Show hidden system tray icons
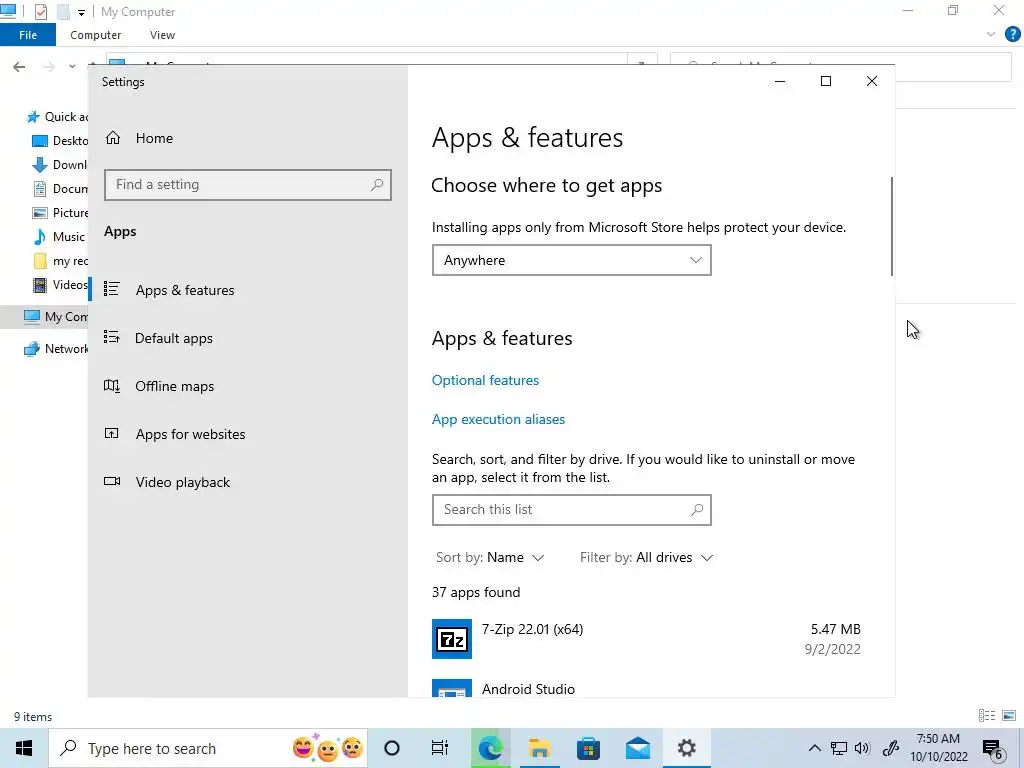The image size is (1024, 768). point(814,748)
